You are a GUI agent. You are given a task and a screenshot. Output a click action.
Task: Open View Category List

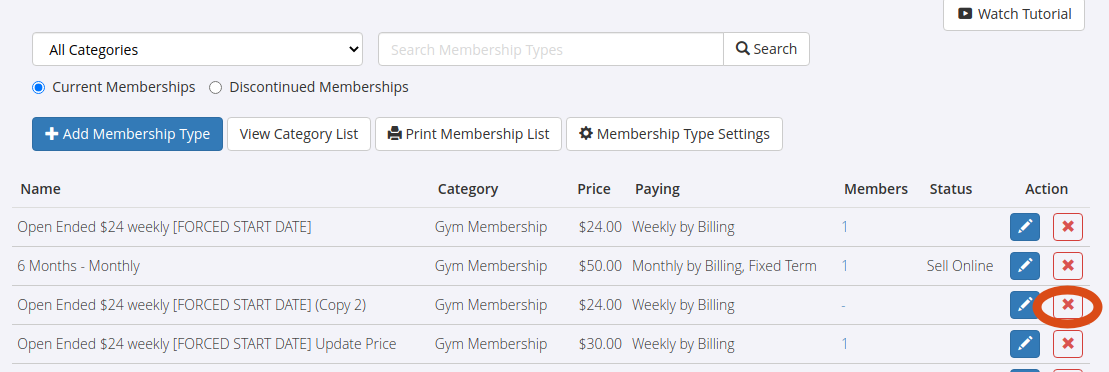[298, 134]
